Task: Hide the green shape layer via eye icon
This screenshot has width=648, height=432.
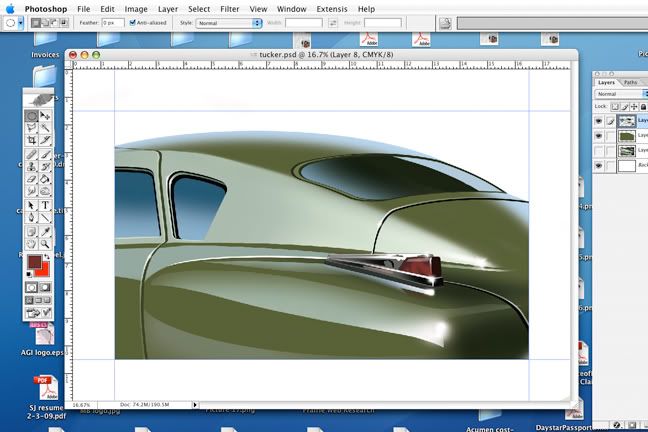Action: (598, 136)
